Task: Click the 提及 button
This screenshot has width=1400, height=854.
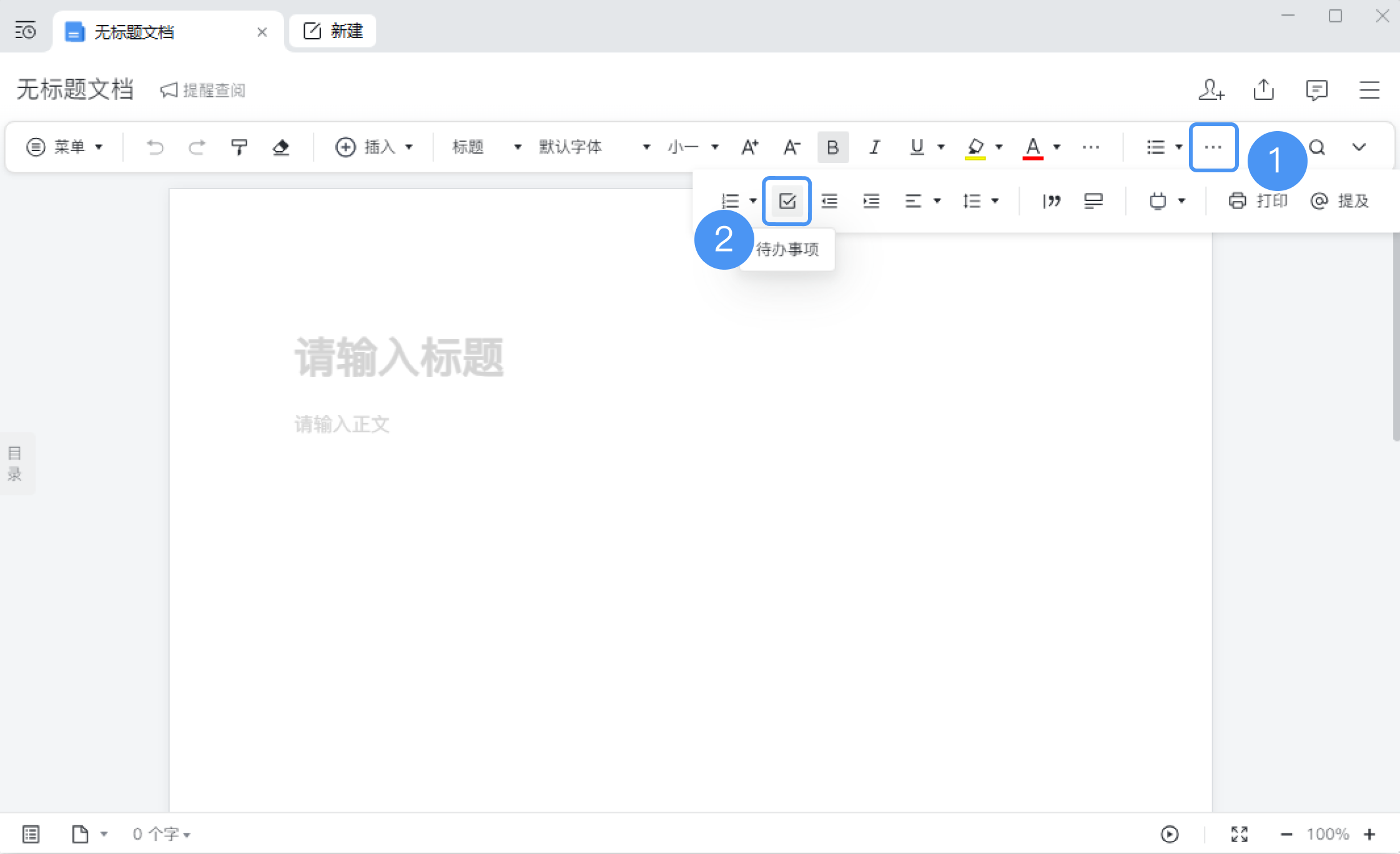Action: coord(1340,201)
